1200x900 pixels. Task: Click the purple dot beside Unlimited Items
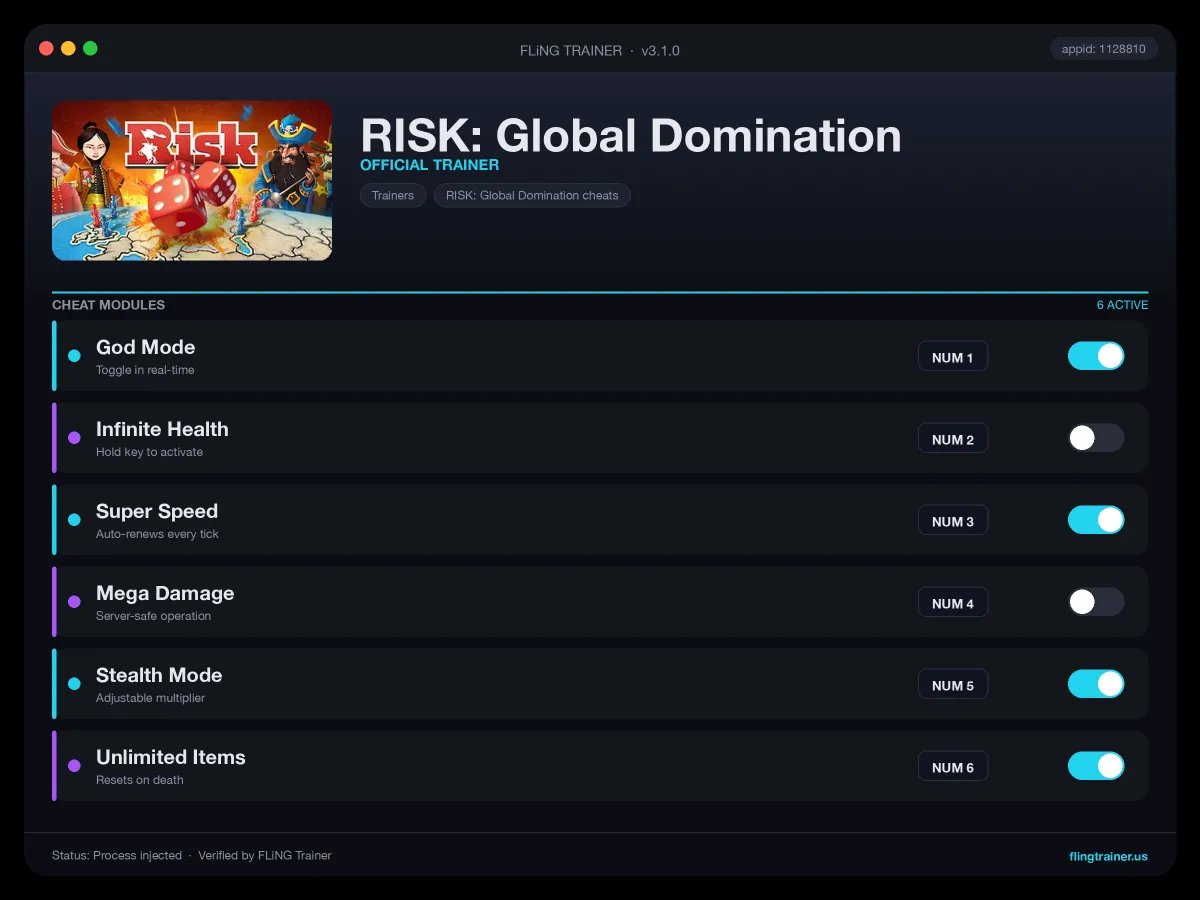click(x=74, y=765)
